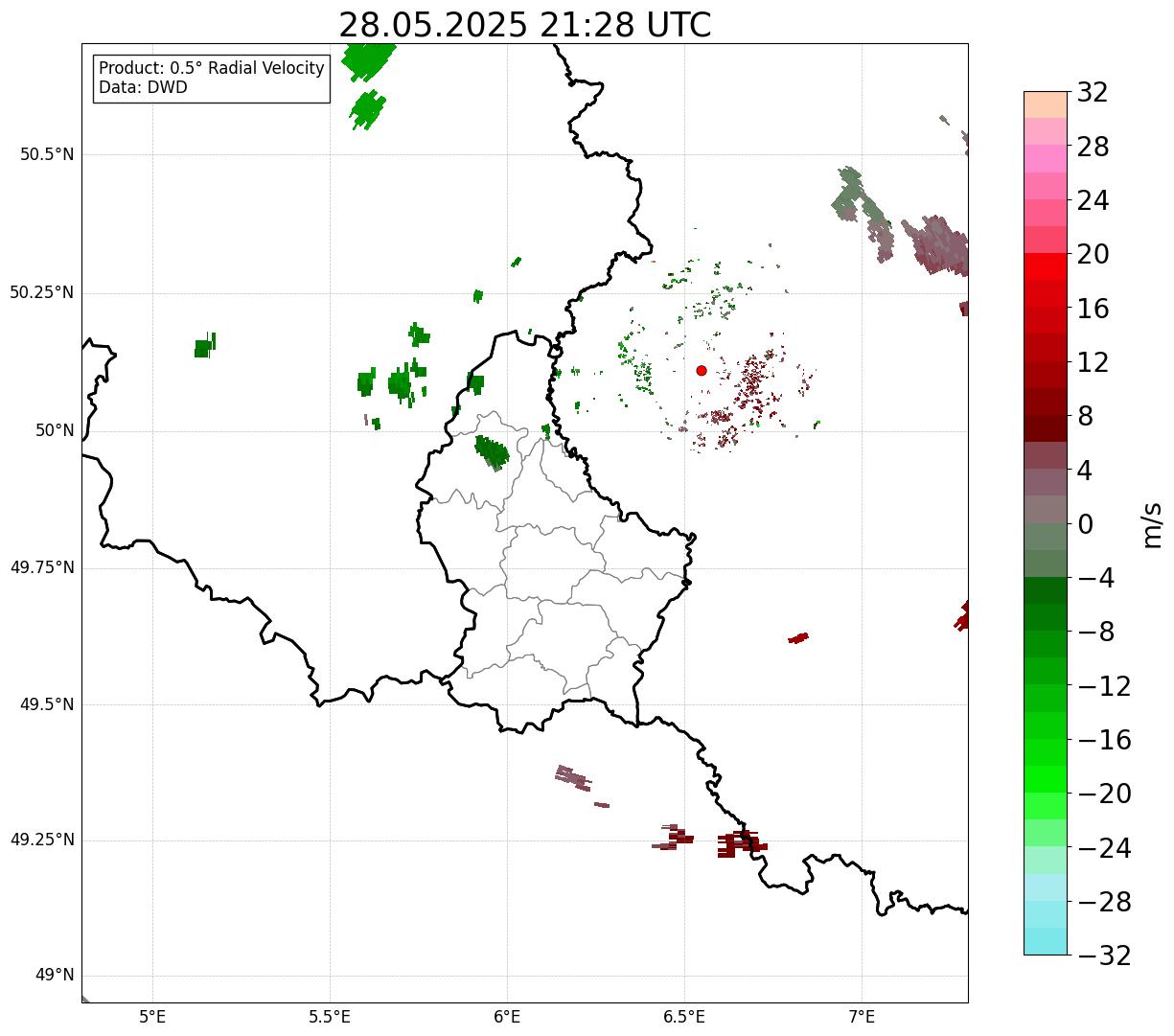Click the latitude label "50.25°N"
Screen dimensions: 1174x1036
pos(41,292)
